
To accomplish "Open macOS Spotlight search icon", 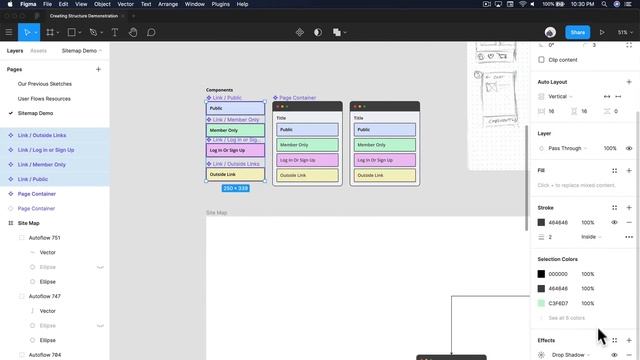I will 604,4.
